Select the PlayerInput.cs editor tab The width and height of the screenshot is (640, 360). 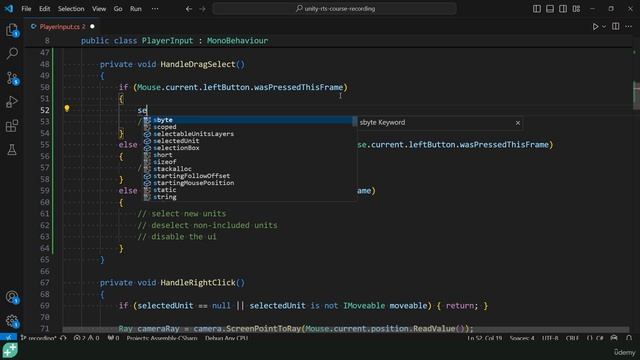pyautogui.click(x=62, y=27)
